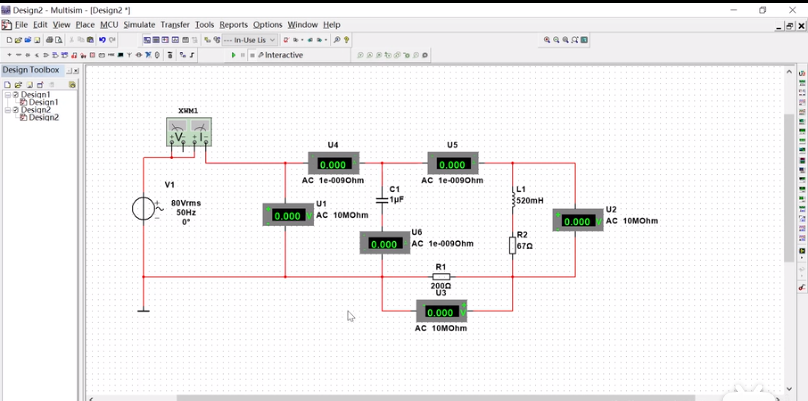Open the Simulate menu
The height and width of the screenshot is (401, 808).
(x=139, y=24)
